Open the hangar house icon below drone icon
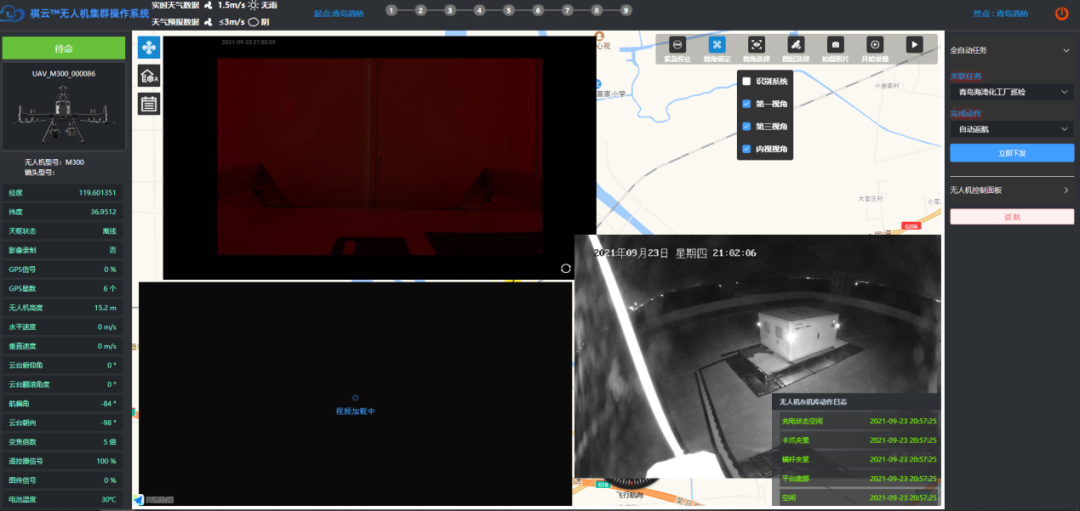1080x511 pixels. (148, 75)
